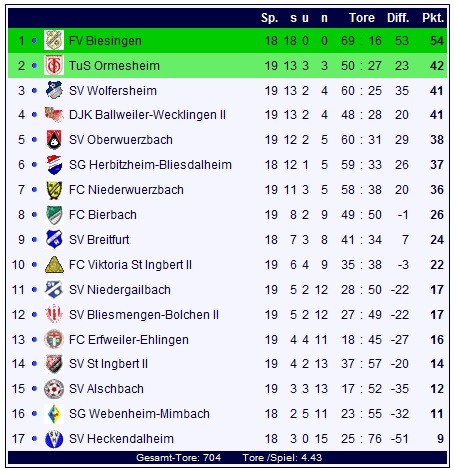Click the SV St Ingbert II team name

tap(108, 364)
